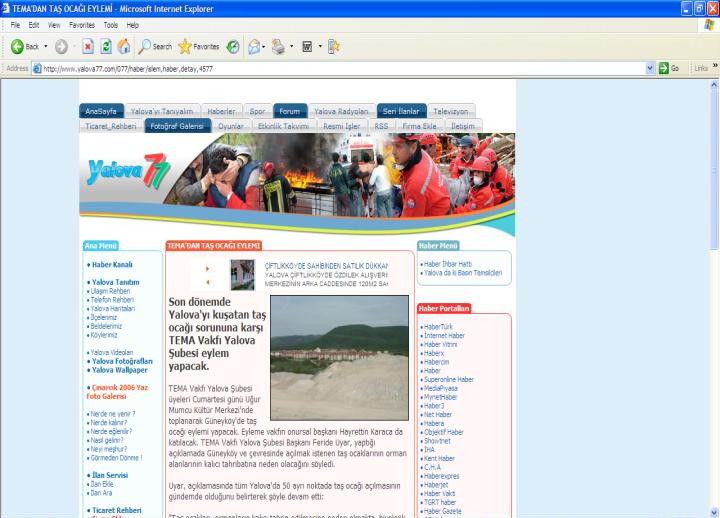The width and height of the screenshot is (720, 518).
Task: Click the Print icon
Action: 278,46
